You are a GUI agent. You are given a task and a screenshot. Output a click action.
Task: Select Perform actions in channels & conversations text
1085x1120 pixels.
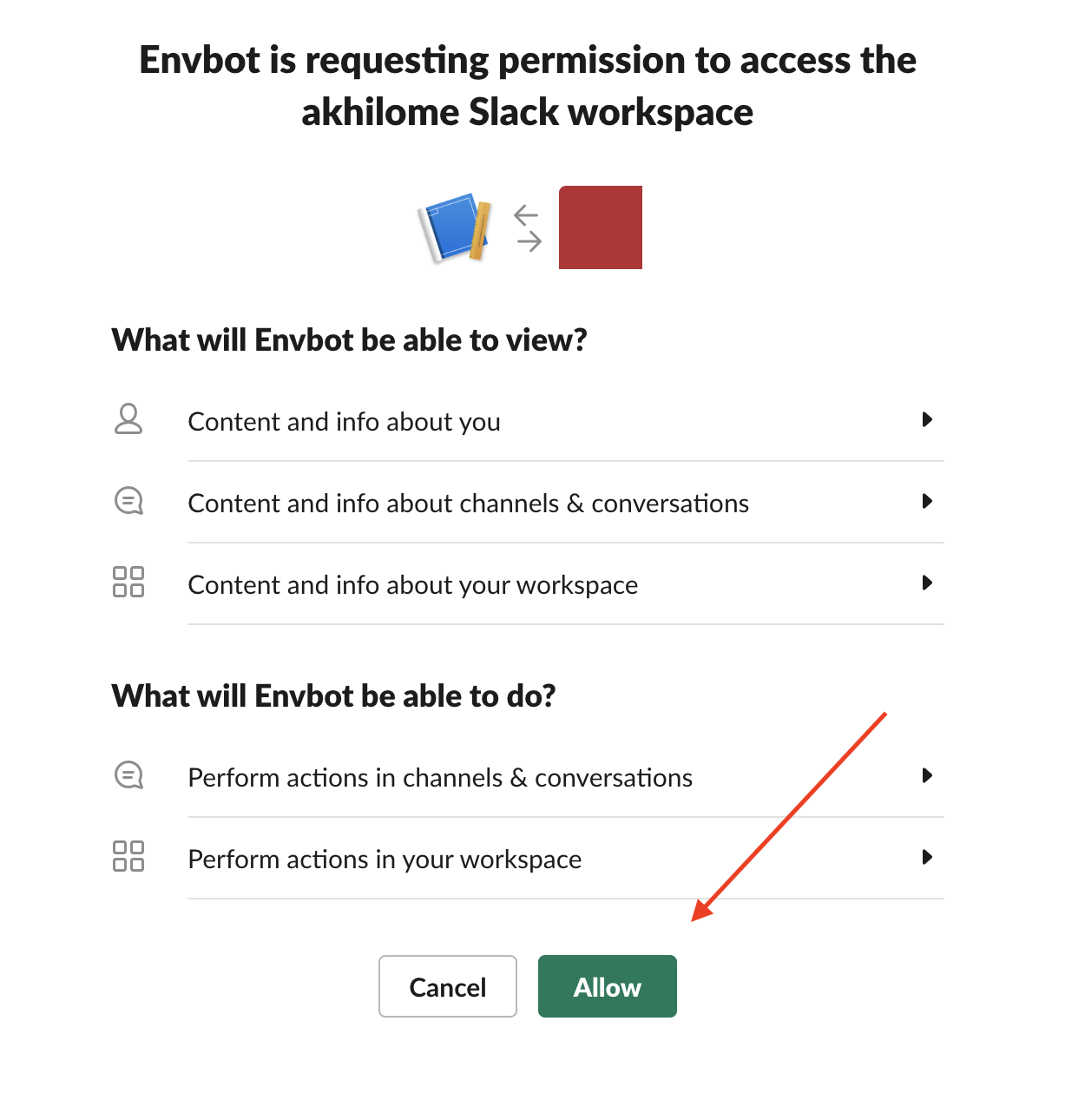pos(440,778)
